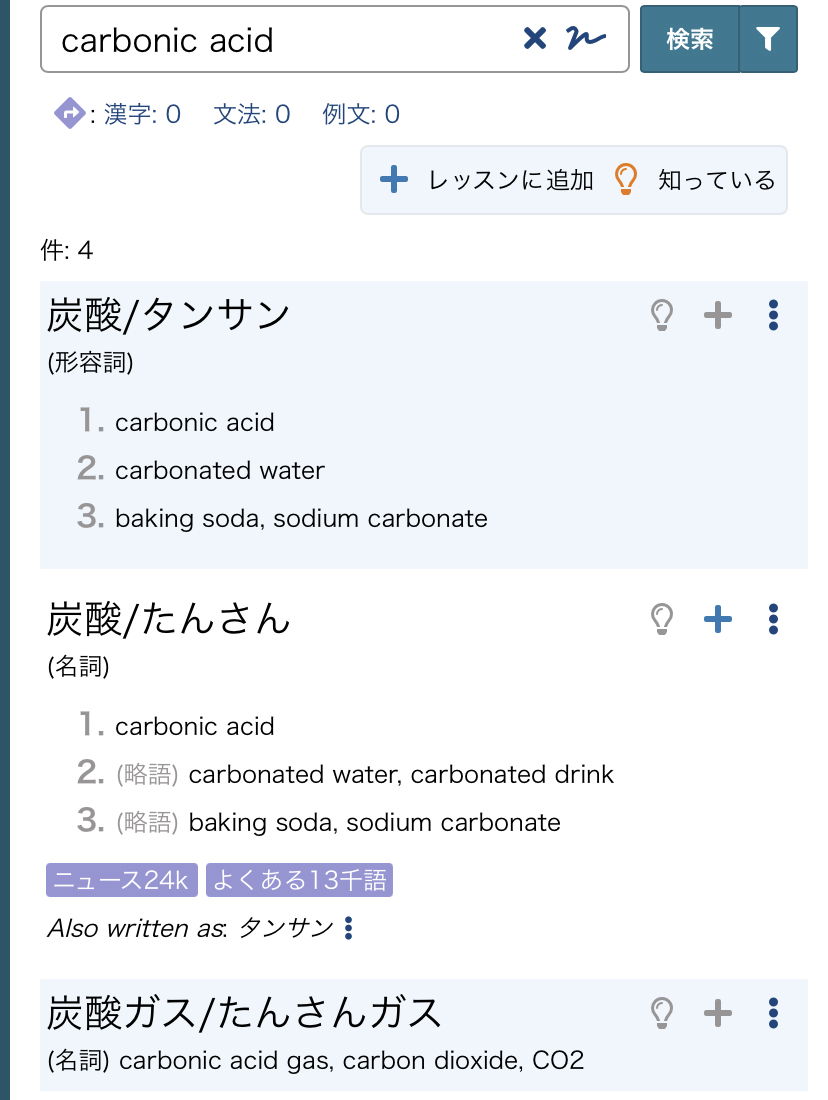Click the 検索 search button
This screenshot has height=1100, width=828.
click(x=690, y=39)
